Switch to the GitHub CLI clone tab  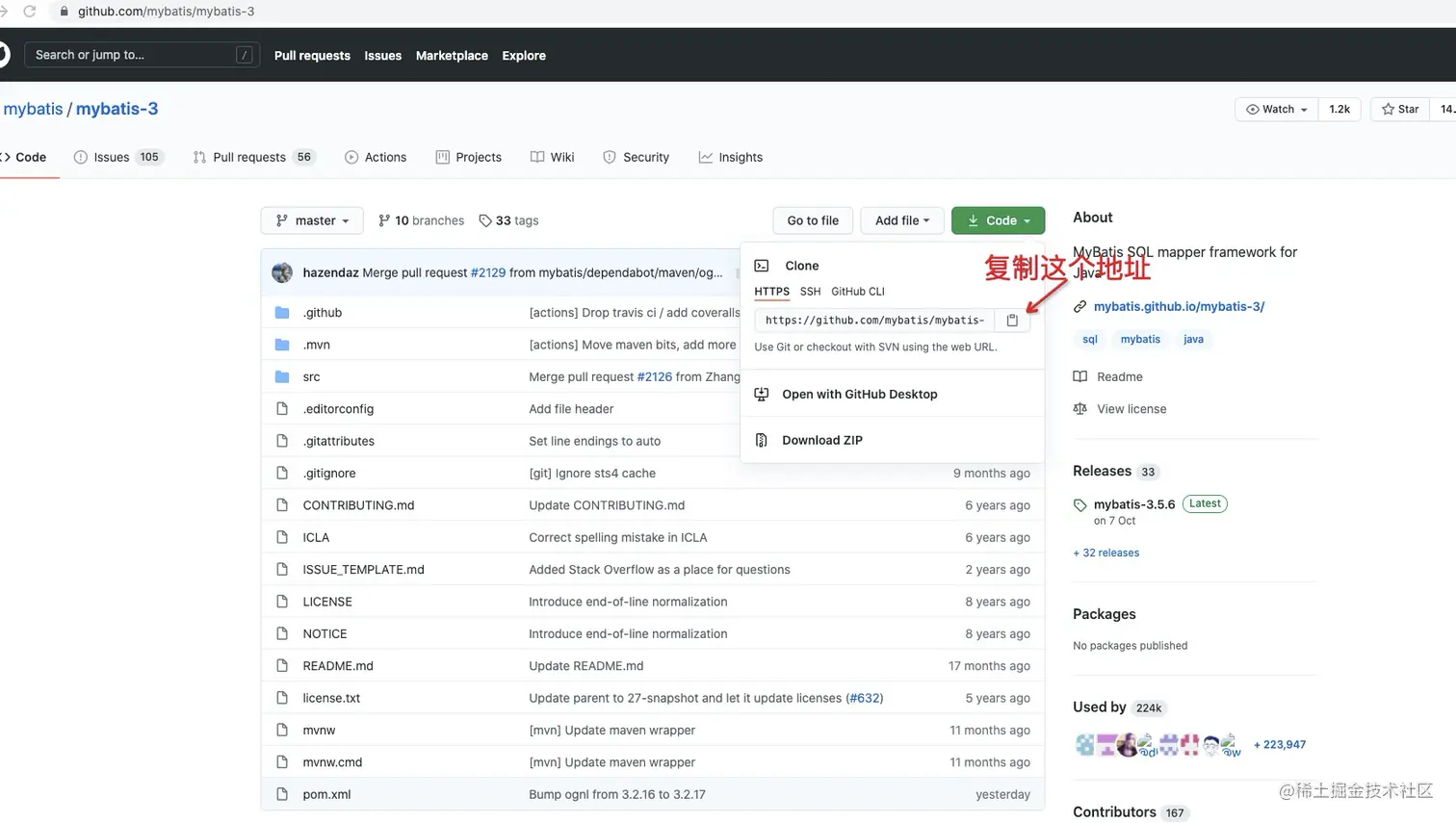(858, 292)
